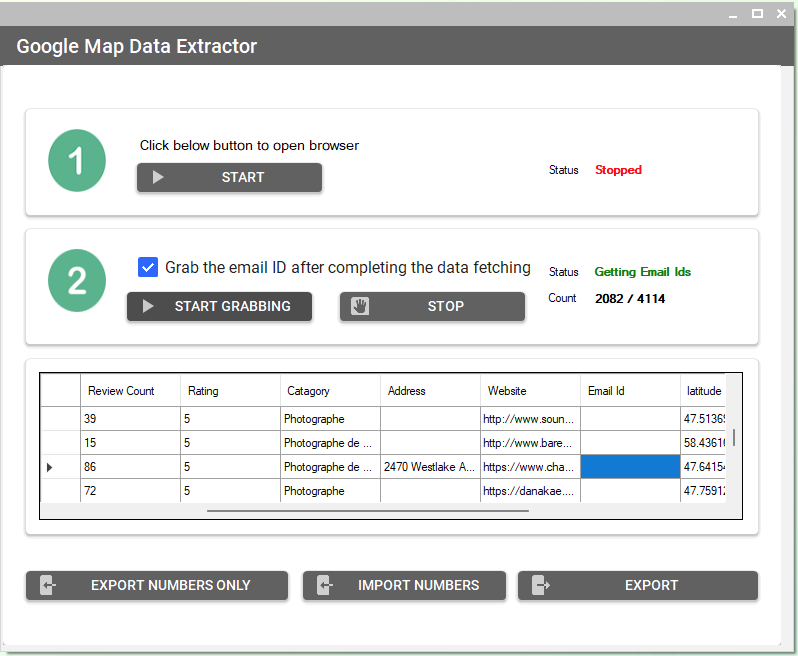Screen dimensions: 798x656
Task: Select the Review Count cell showing 15
Action: (130, 443)
